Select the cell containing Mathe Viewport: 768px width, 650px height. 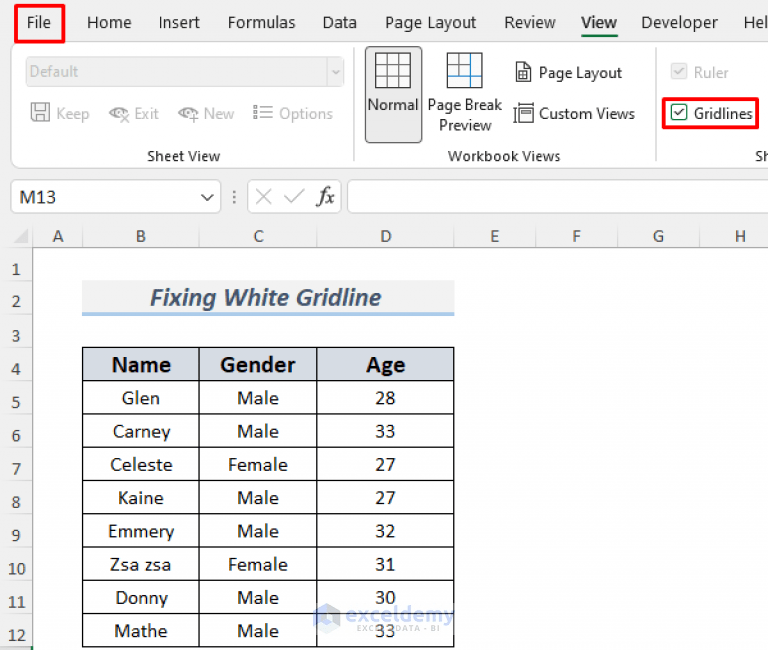(x=141, y=631)
